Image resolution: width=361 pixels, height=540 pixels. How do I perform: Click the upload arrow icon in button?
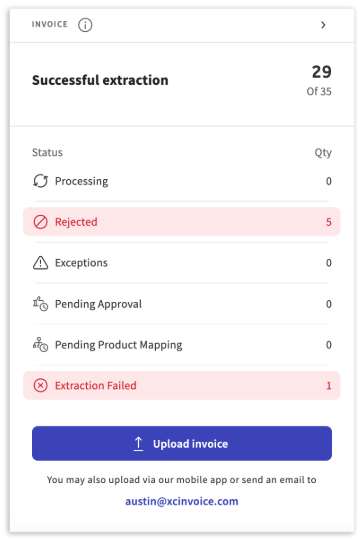coord(138,444)
